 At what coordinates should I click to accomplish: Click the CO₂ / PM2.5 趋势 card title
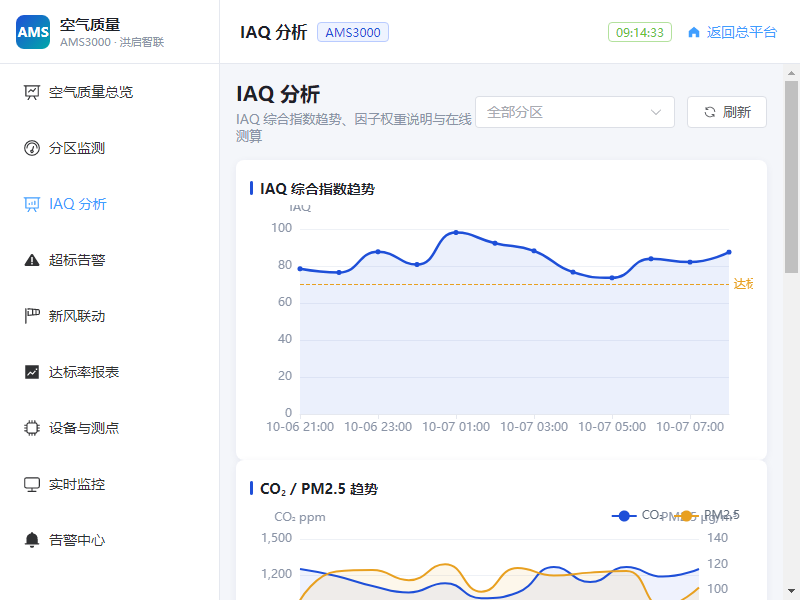coord(319,489)
